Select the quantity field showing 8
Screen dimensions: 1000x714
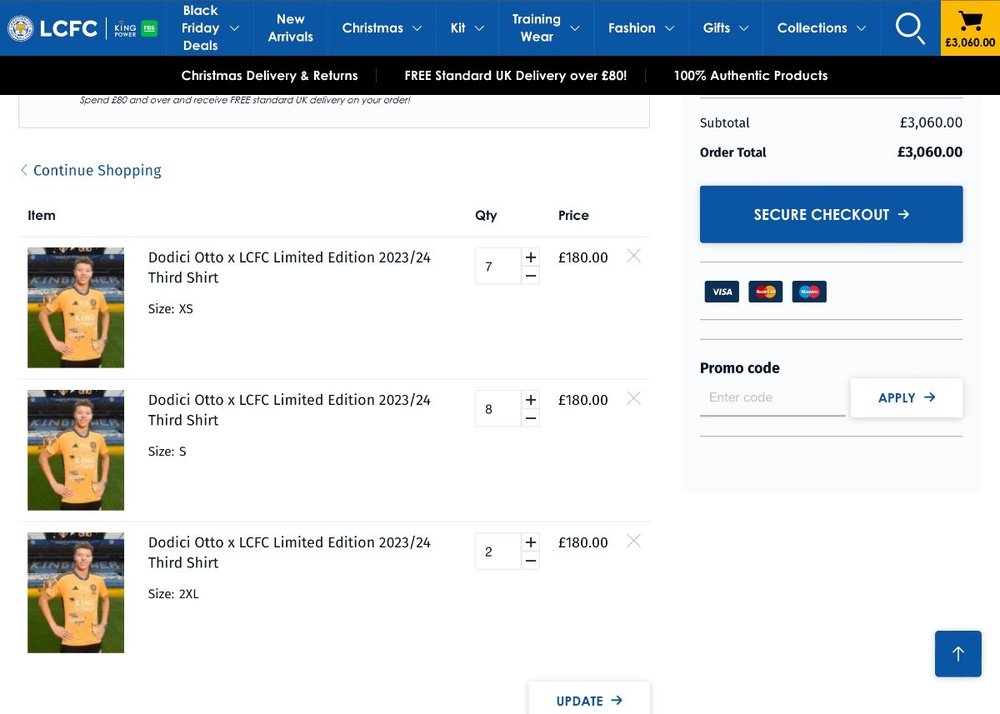coord(498,409)
